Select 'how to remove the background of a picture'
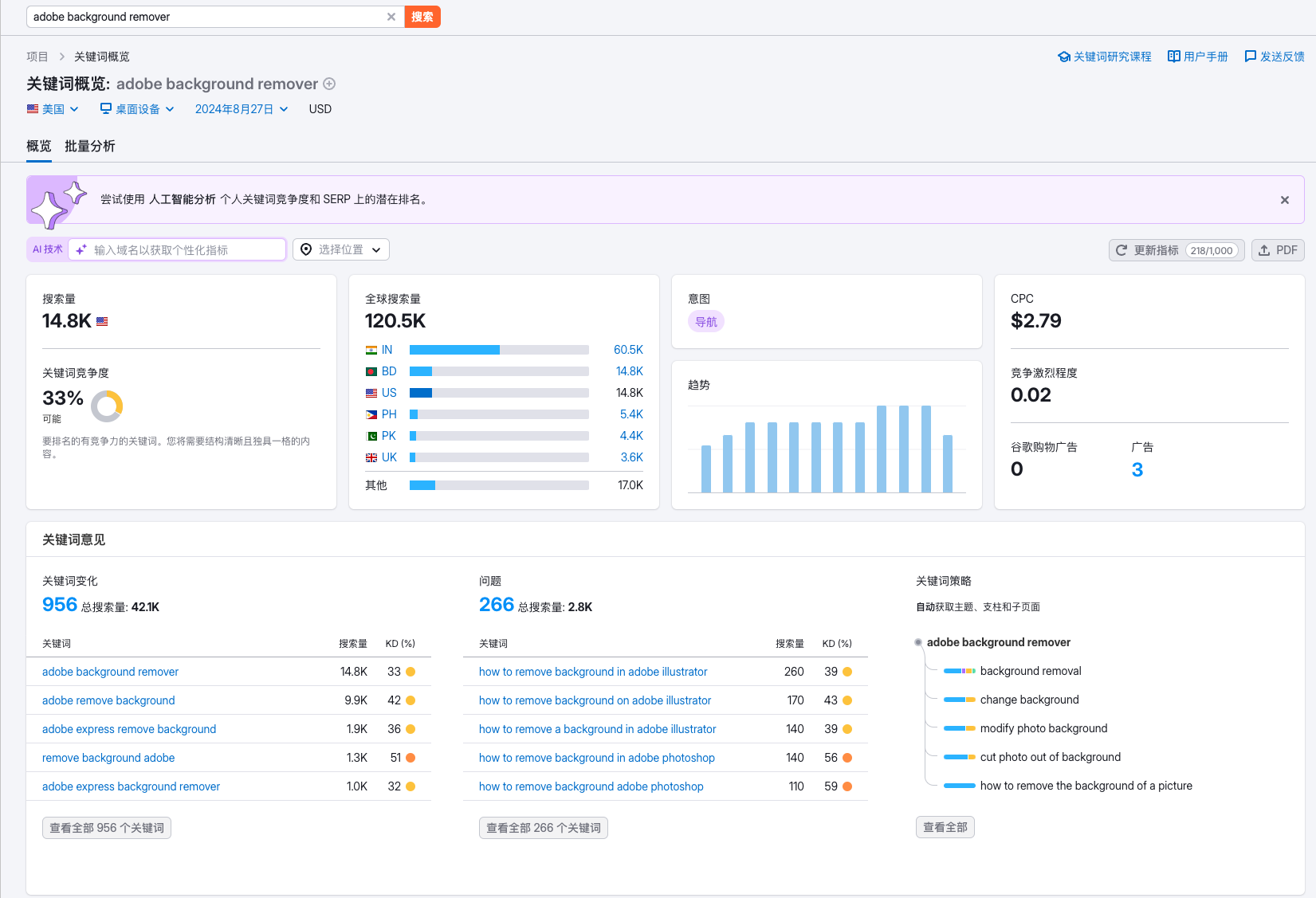Screen dimensions: 1316x898 pos(1086,786)
